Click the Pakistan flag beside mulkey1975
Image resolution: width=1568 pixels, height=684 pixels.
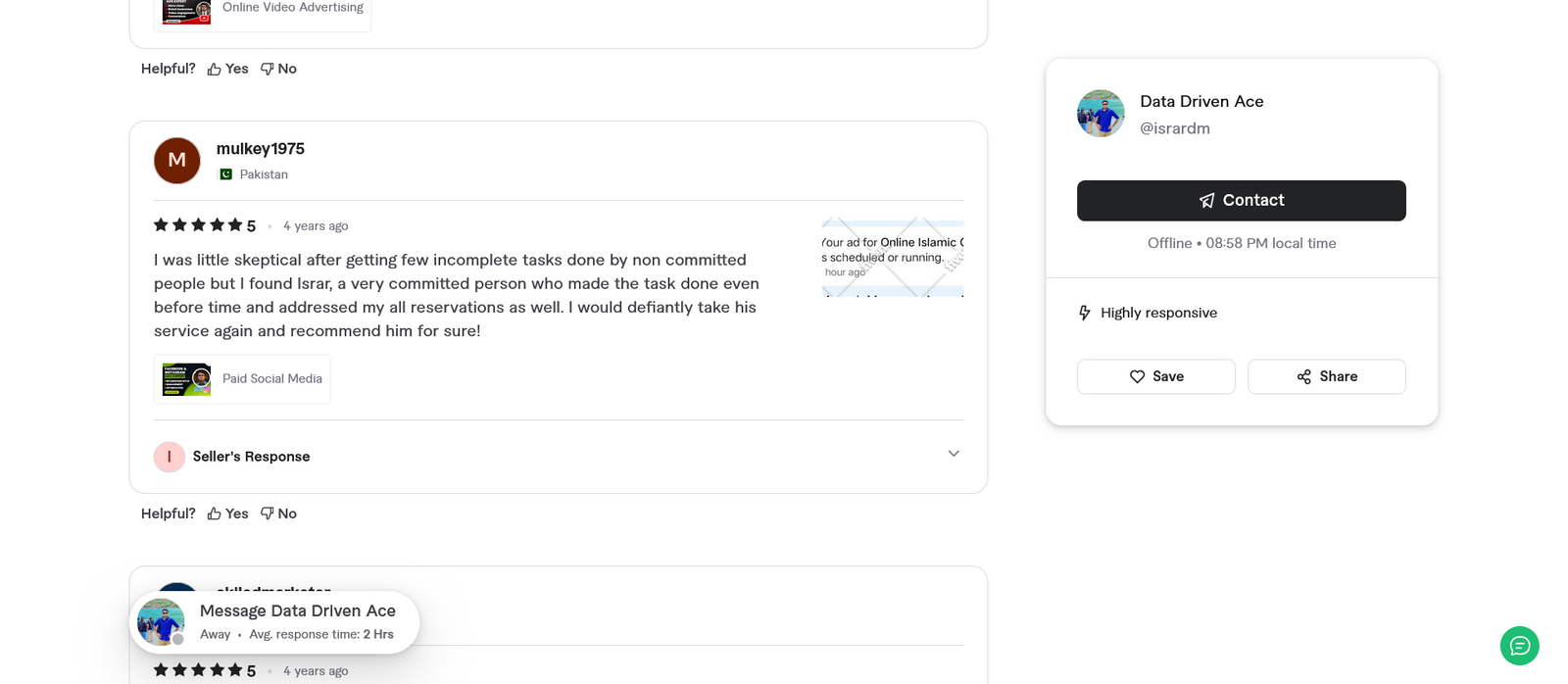point(224,173)
